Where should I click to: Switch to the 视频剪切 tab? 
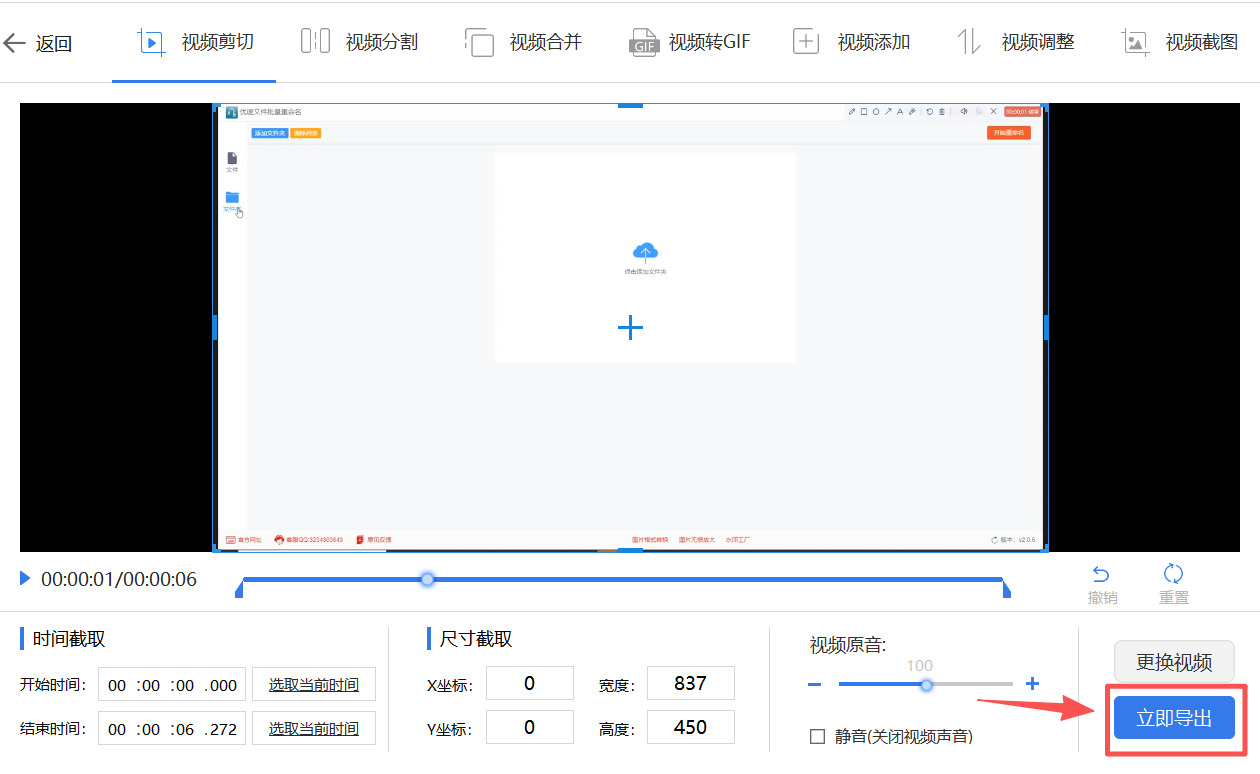pos(192,42)
